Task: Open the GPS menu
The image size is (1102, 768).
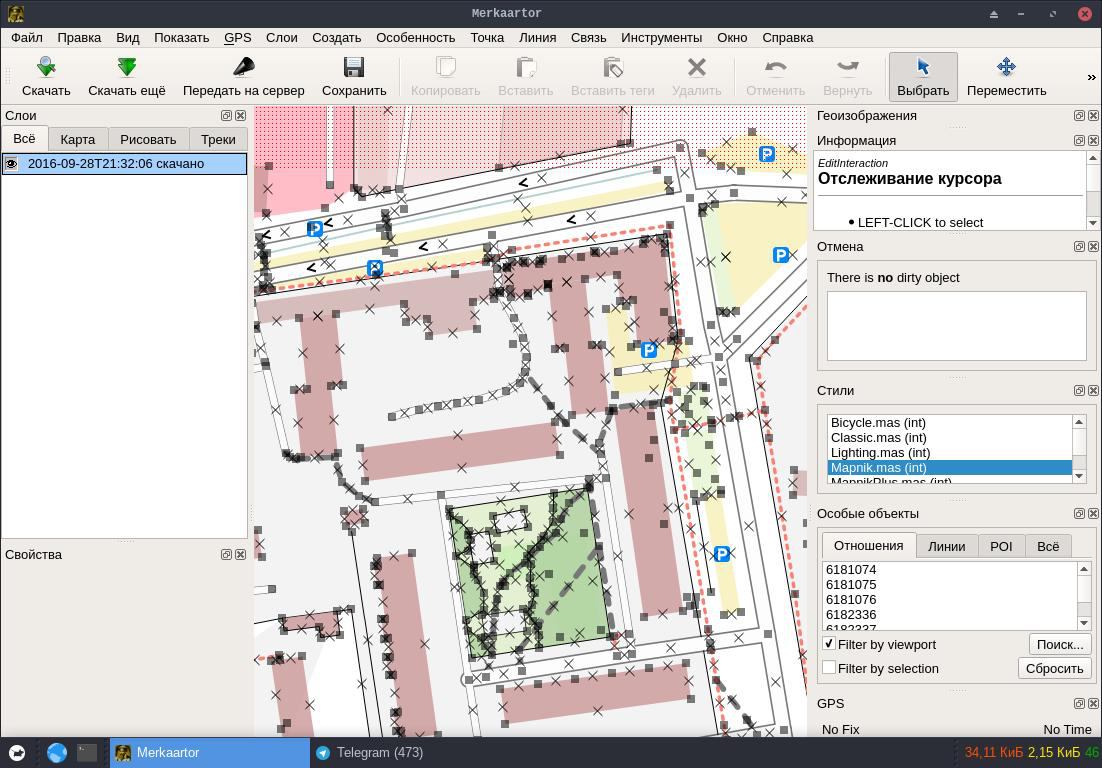Action: point(238,37)
